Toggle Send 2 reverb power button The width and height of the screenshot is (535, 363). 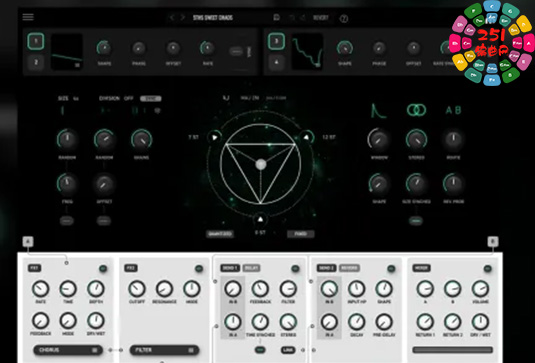tap(391, 268)
